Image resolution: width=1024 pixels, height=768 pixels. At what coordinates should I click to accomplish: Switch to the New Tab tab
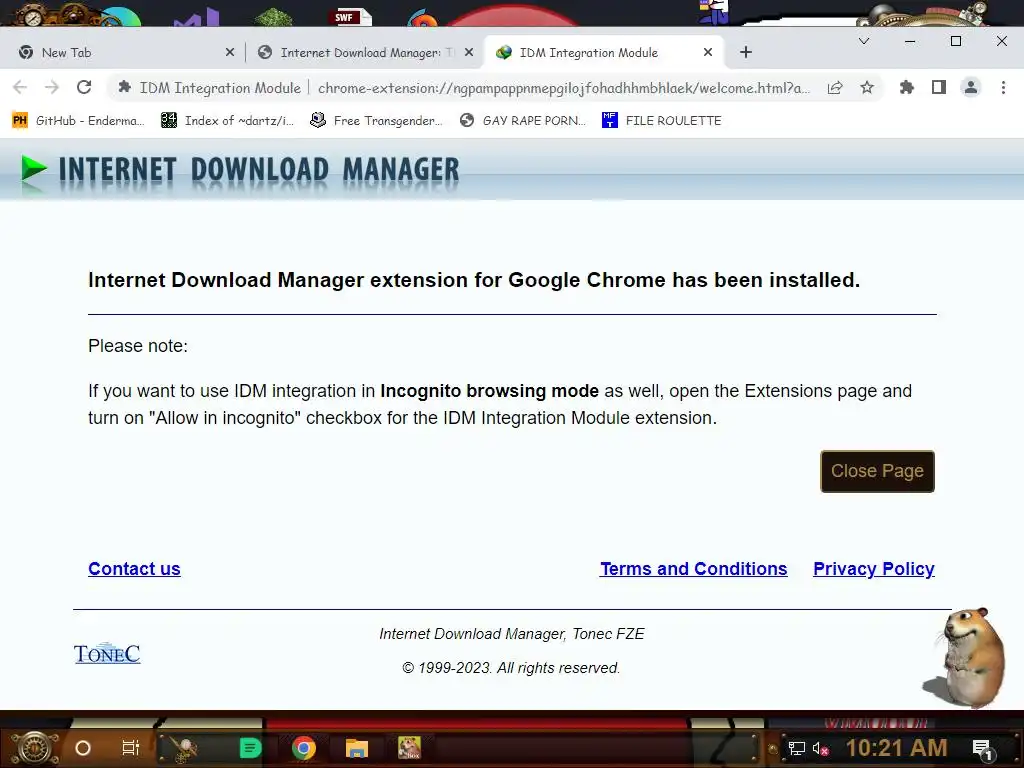pyautogui.click(x=122, y=52)
